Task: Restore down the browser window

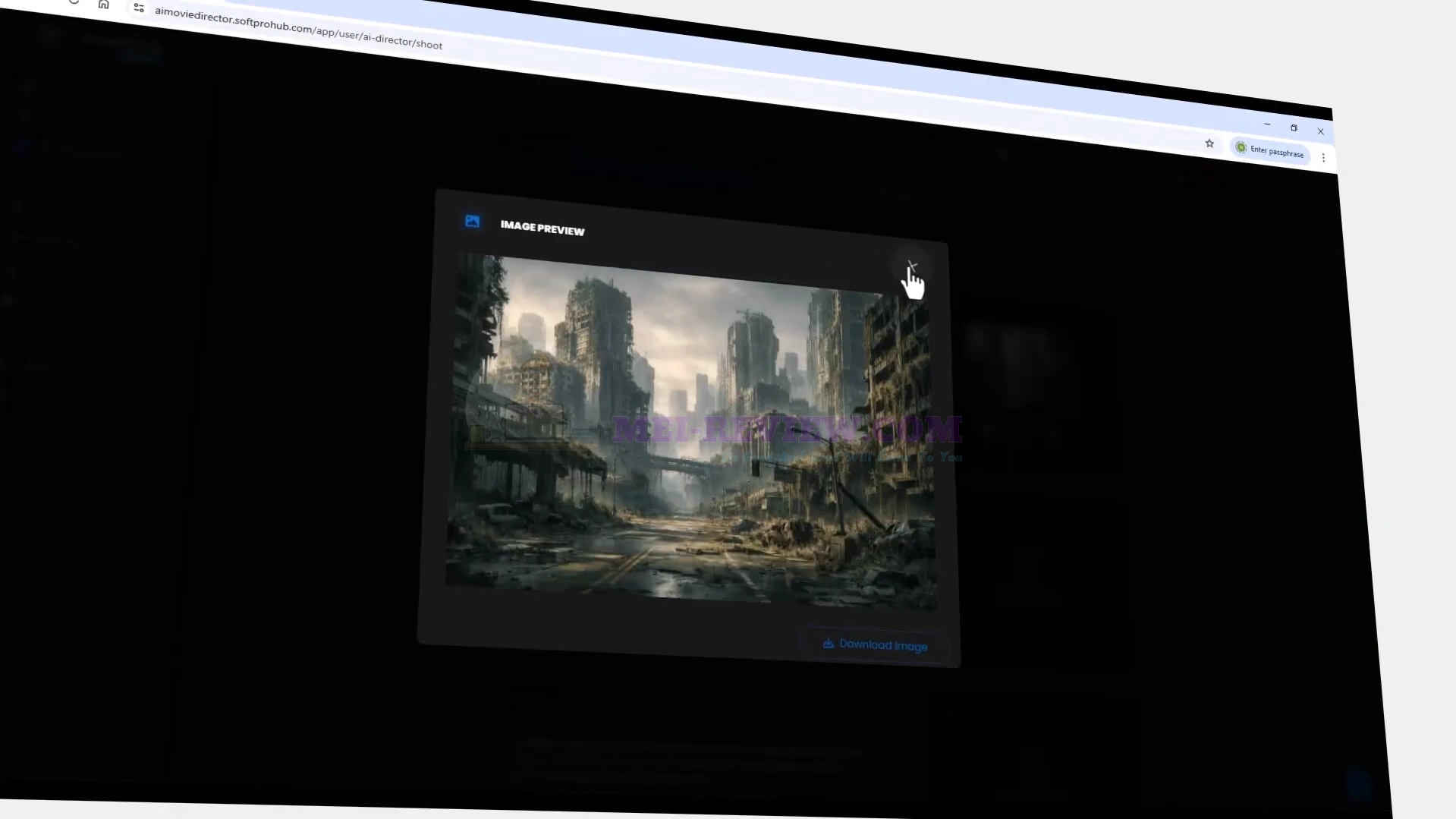Action: 1294,128
